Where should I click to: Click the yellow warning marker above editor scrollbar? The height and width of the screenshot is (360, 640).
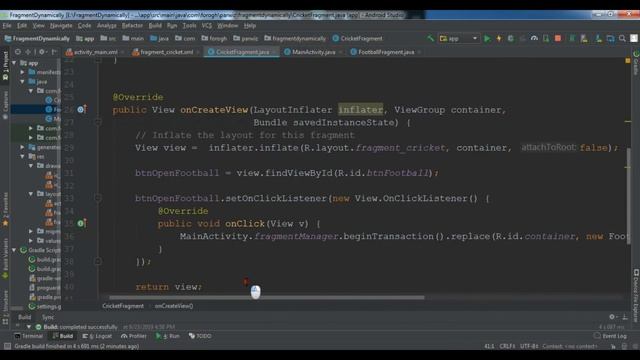click(x=628, y=60)
